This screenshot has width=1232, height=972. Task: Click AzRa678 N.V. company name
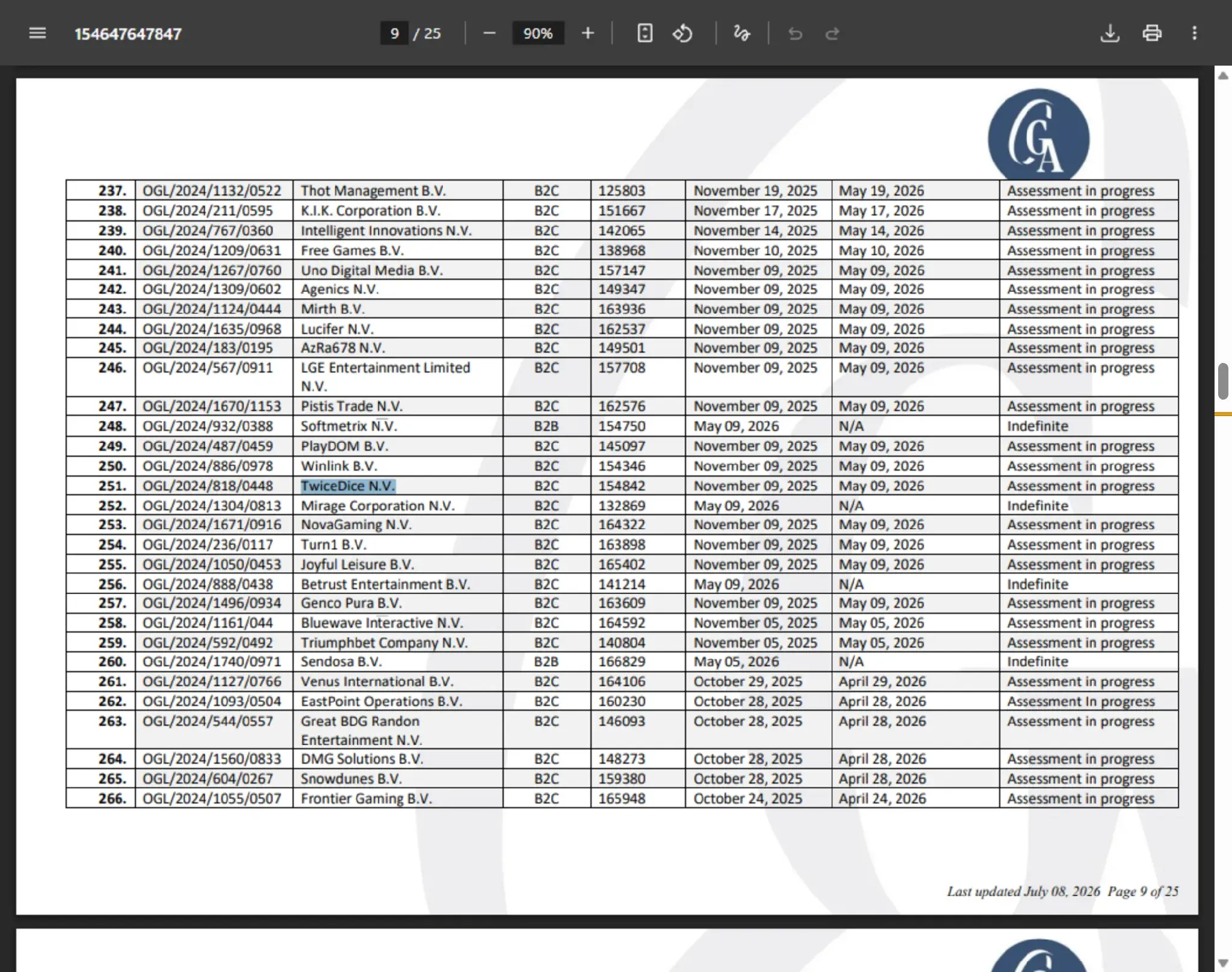point(343,348)
